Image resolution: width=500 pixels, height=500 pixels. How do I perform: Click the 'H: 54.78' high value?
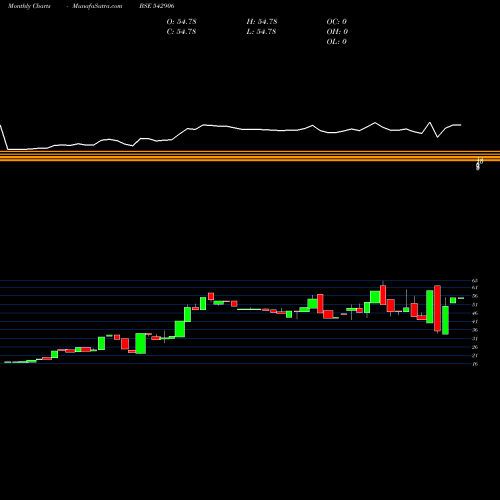262,22
